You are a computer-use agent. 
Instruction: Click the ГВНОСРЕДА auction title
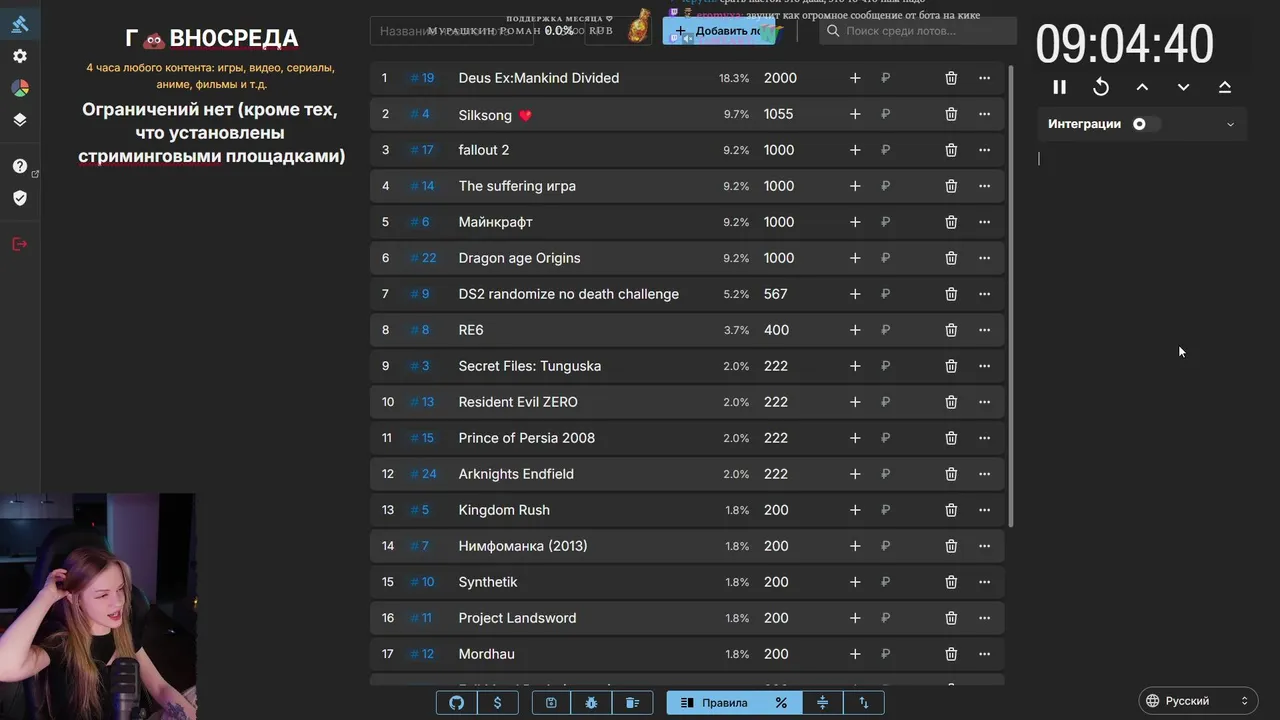(211, 39)
